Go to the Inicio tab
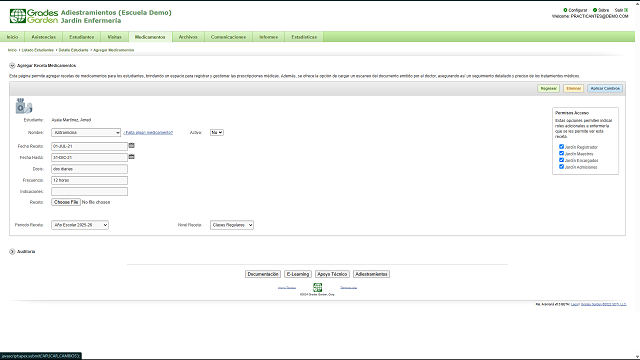640x360 pixels. (12, 37)
